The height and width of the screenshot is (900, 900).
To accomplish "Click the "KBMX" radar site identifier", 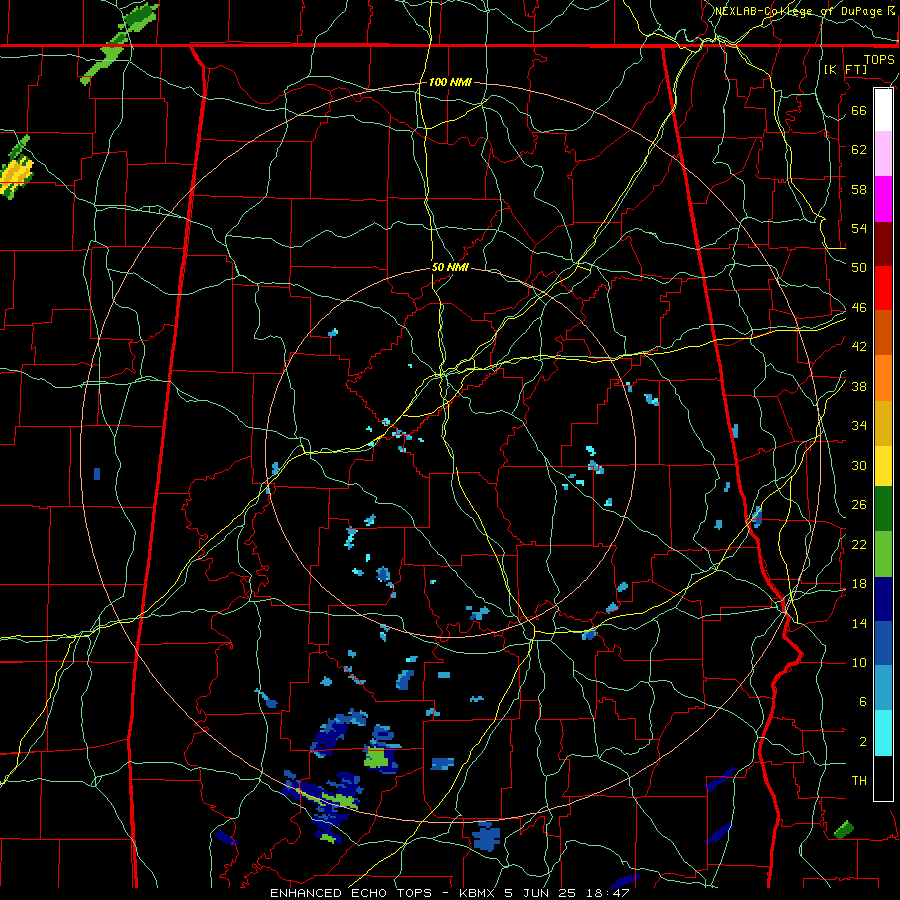I will (479, 893).
